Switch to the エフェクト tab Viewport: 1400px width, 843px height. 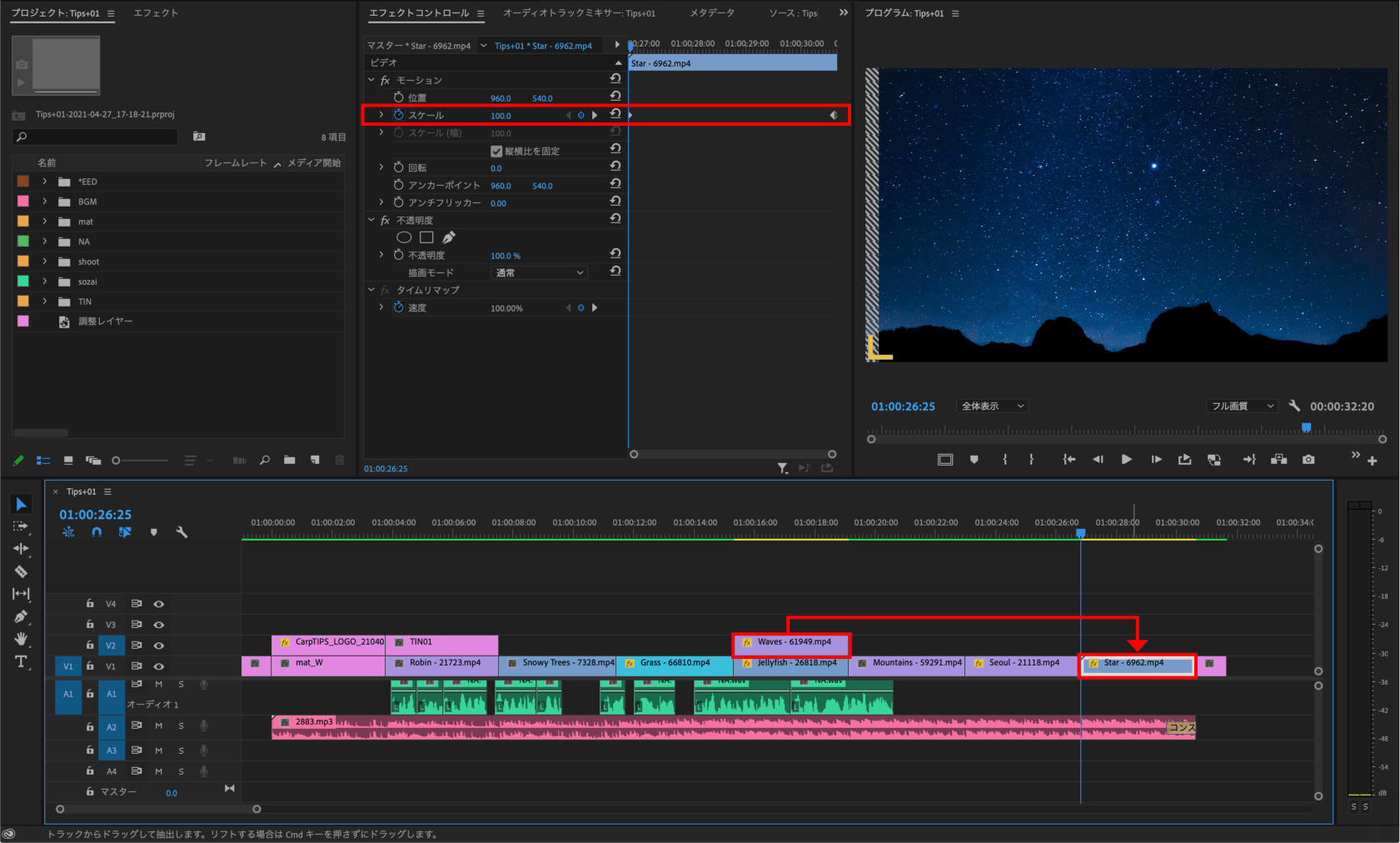click(156, 13)
